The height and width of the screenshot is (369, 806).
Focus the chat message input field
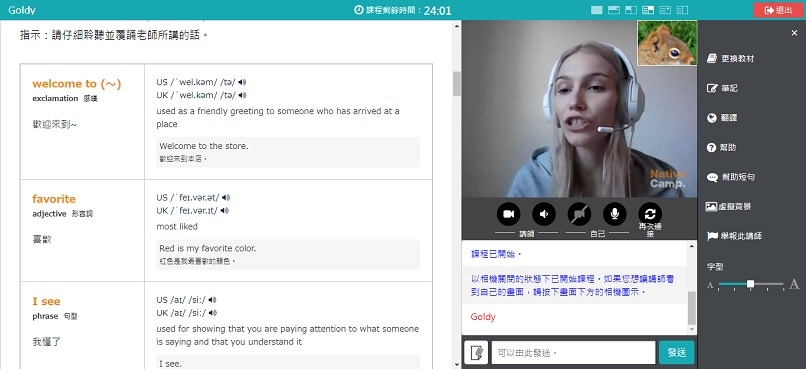(573, 353)
